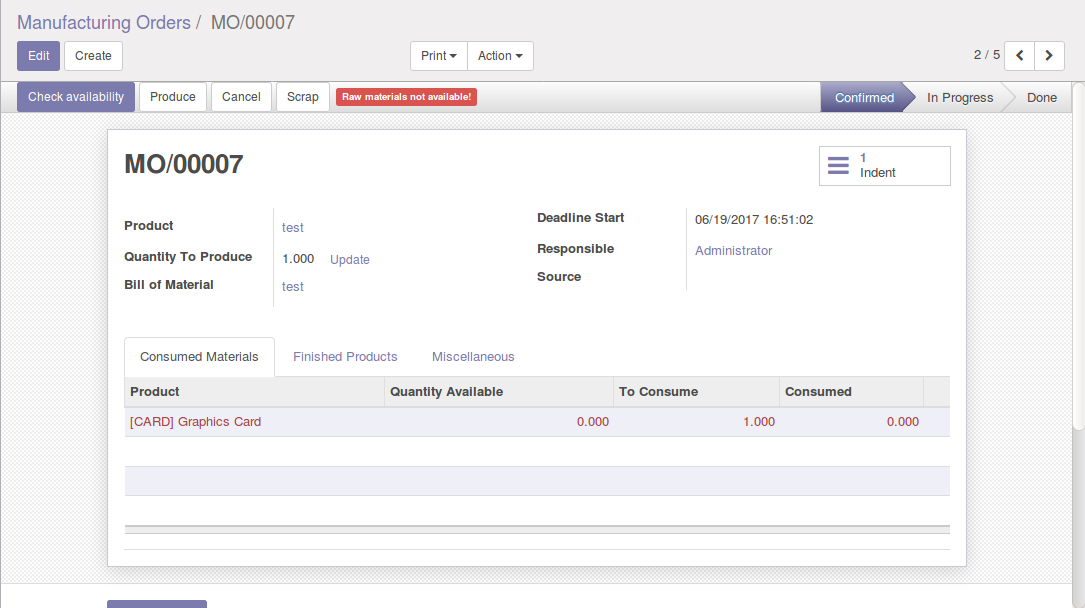Go to previous record arrow
The width and height of the screenshot is (1085, 608).
(x=1019, y=55)
